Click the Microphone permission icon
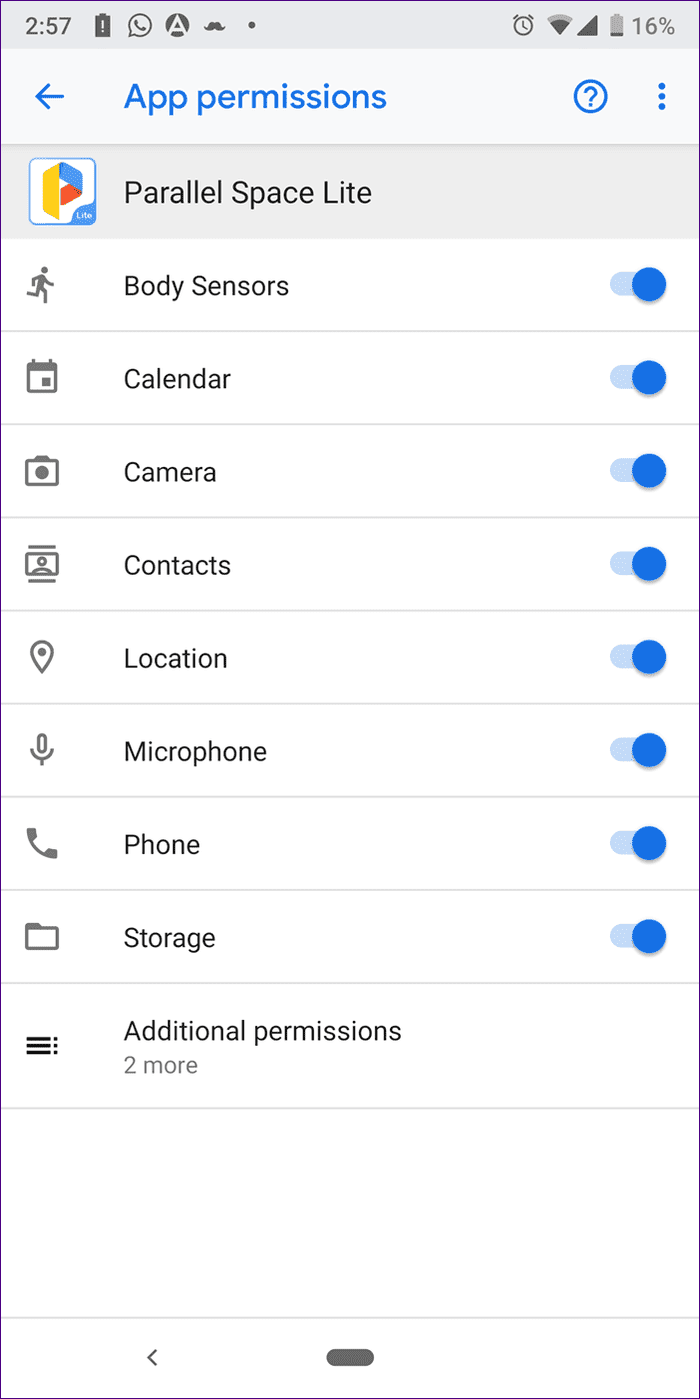The image size is (700, 1399). click(x=41, y=750)
